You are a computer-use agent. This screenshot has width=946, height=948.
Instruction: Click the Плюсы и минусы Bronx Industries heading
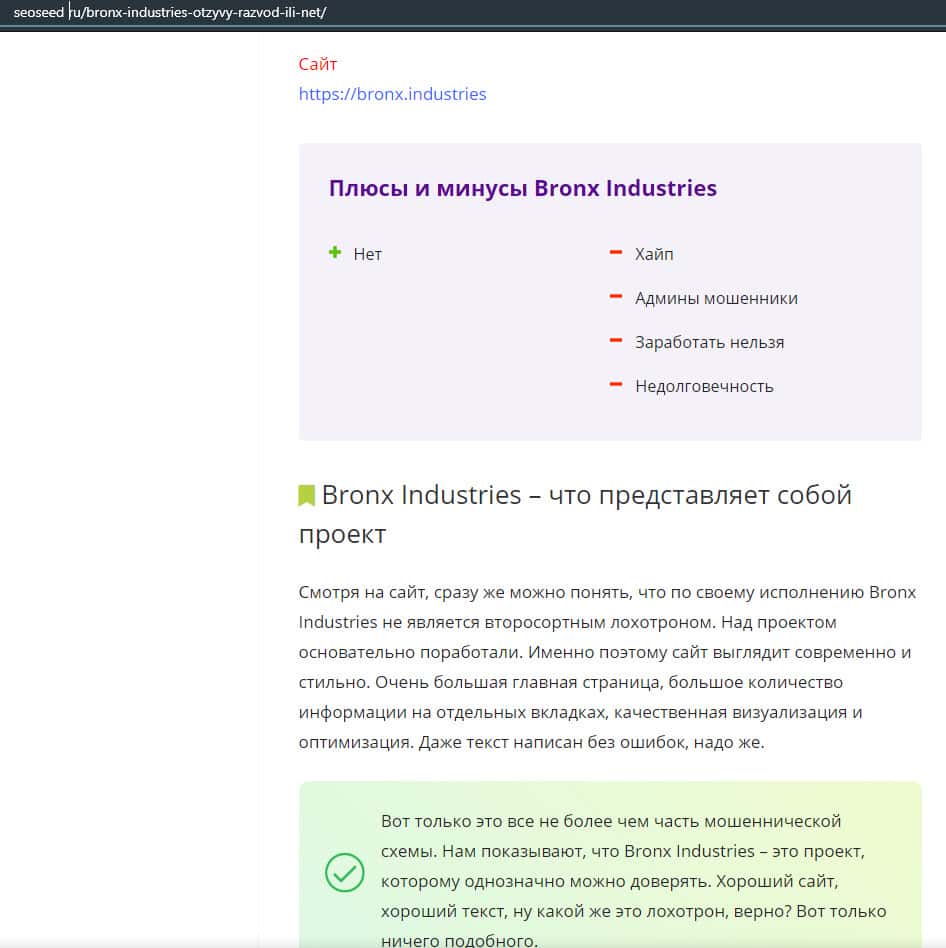tap(522, 188)
